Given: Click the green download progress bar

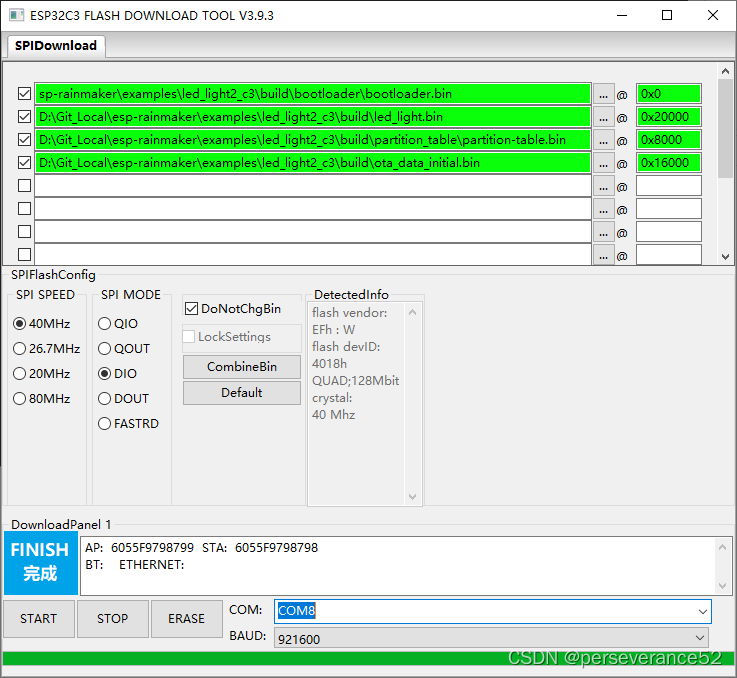Looking at the screenshot, I should [368, 658].
